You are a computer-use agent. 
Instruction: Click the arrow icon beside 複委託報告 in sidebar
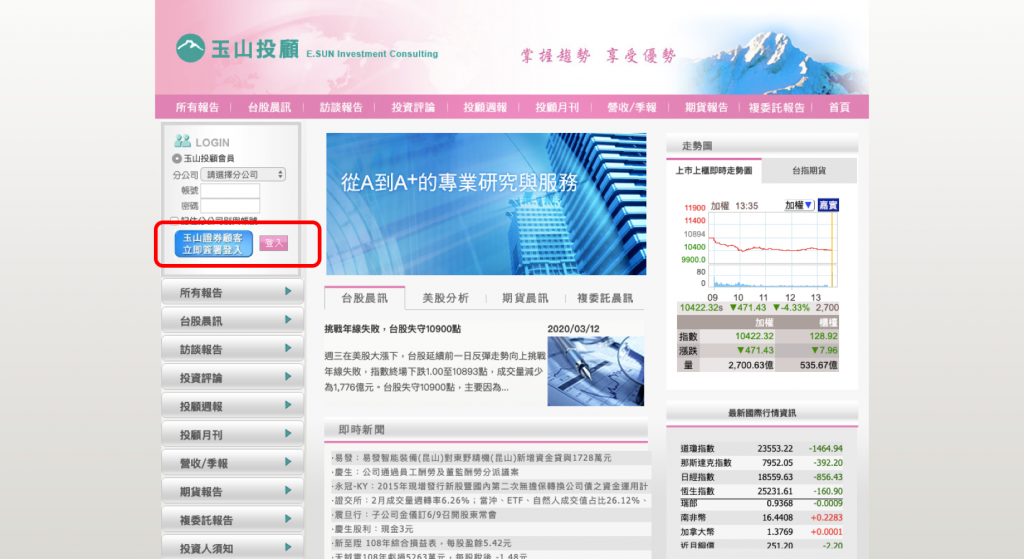288,519
